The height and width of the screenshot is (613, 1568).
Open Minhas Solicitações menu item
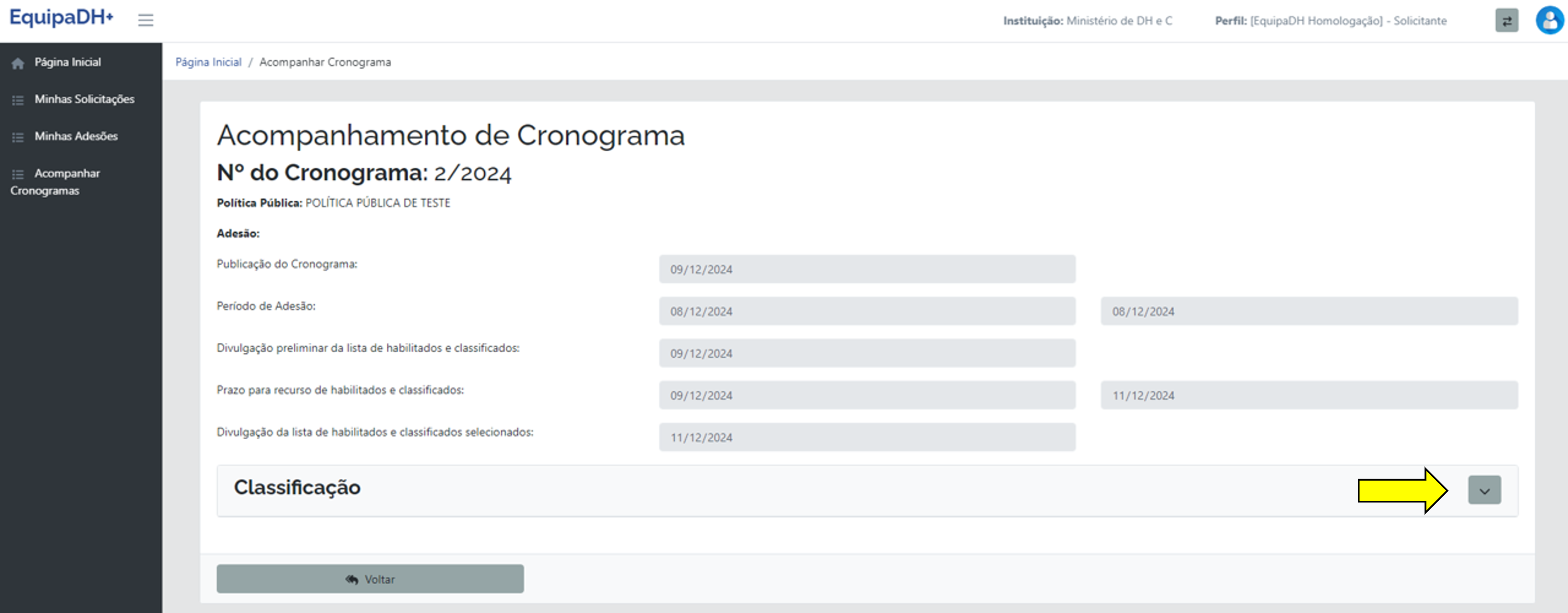pyautogui.click(x=84, y=99)
